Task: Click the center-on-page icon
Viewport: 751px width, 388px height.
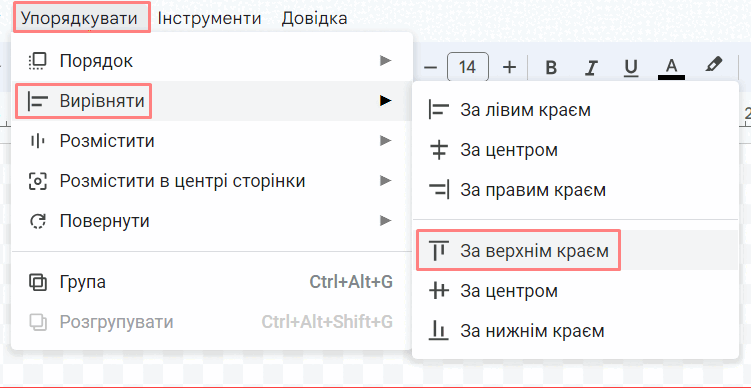Action: pyautogui.click(x=38, y=181)
